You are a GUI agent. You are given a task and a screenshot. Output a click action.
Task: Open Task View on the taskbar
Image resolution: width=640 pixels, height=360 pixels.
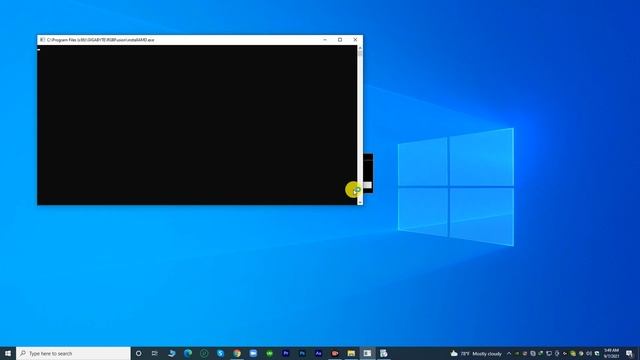pyautogui.click(x=155, y=353)
